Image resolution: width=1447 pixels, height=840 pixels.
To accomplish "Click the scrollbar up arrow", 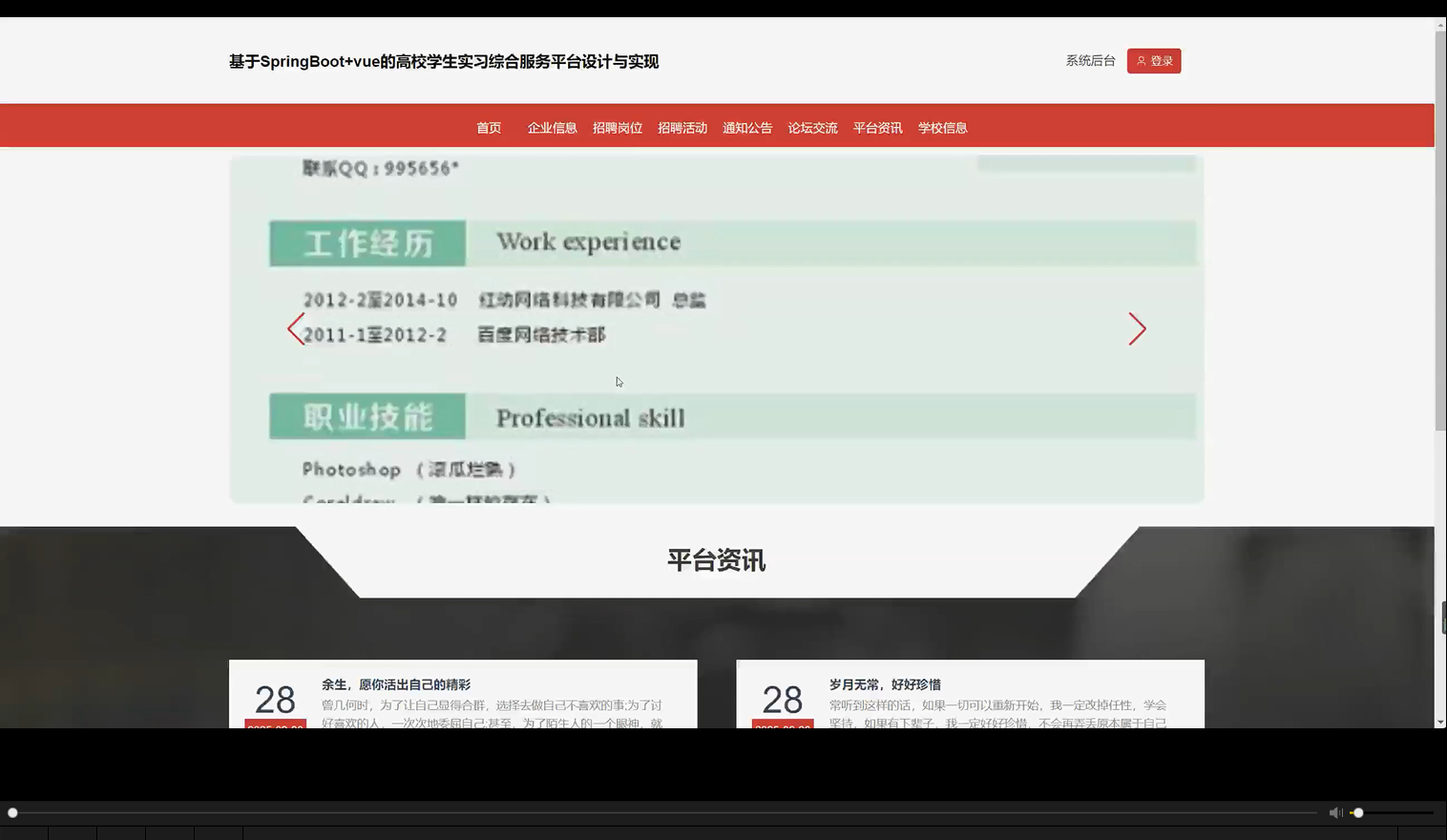I will click(1440, 24).
